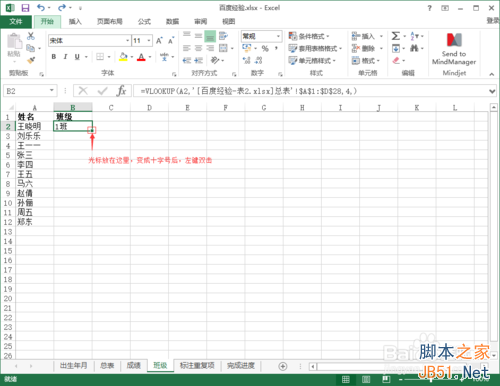Increase decimal places

click(x=246, y=60)
